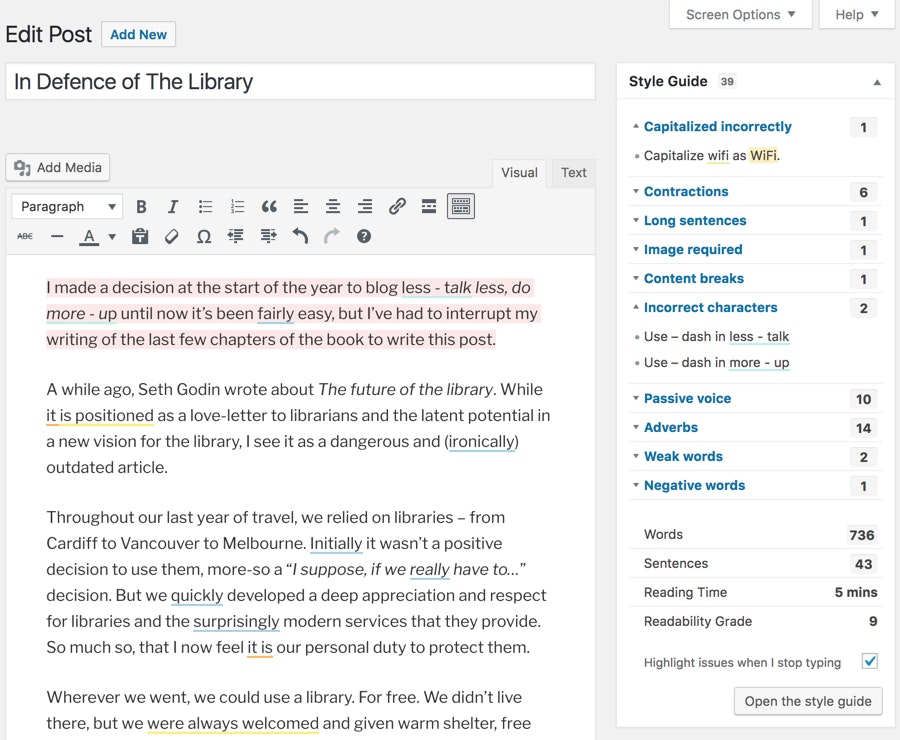
Task: Click the Add New post button
Action: [x=138, y=34]
